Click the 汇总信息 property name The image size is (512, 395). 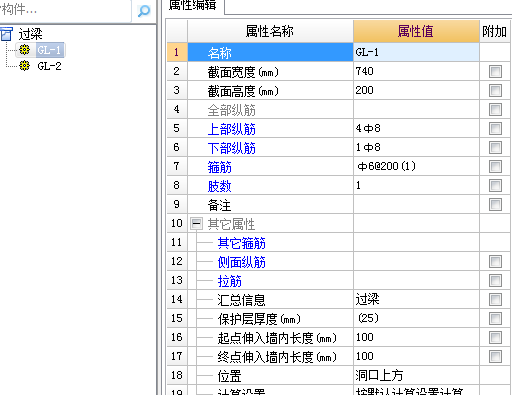pos(242,300)
